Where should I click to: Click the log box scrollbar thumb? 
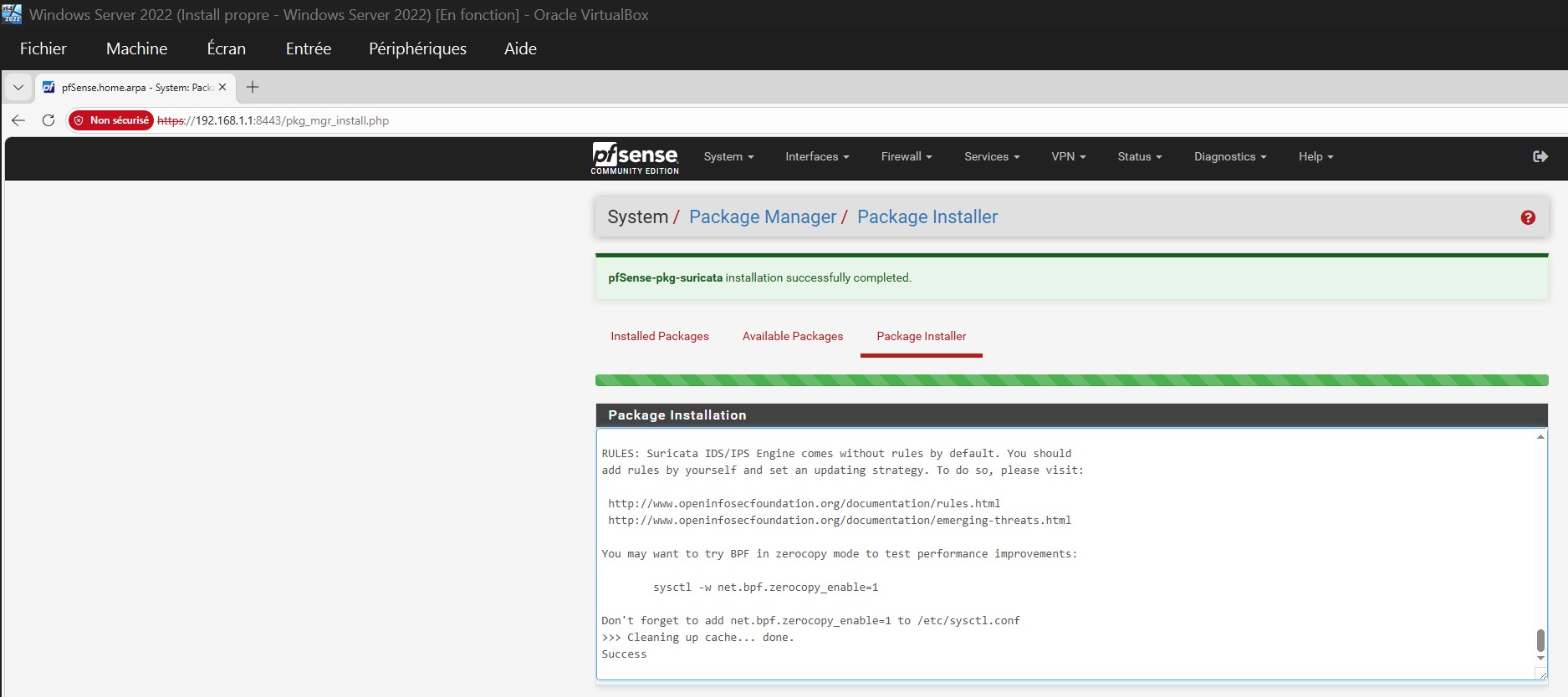point(1540,640)
